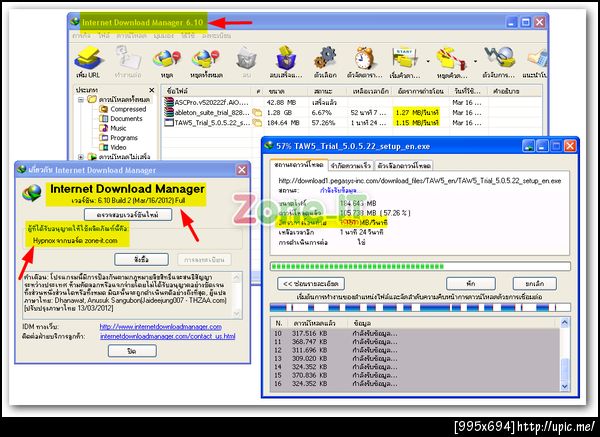The image size is (600, 437).
Task: Sort by the Status column header
Action: [x=328, y=91]
